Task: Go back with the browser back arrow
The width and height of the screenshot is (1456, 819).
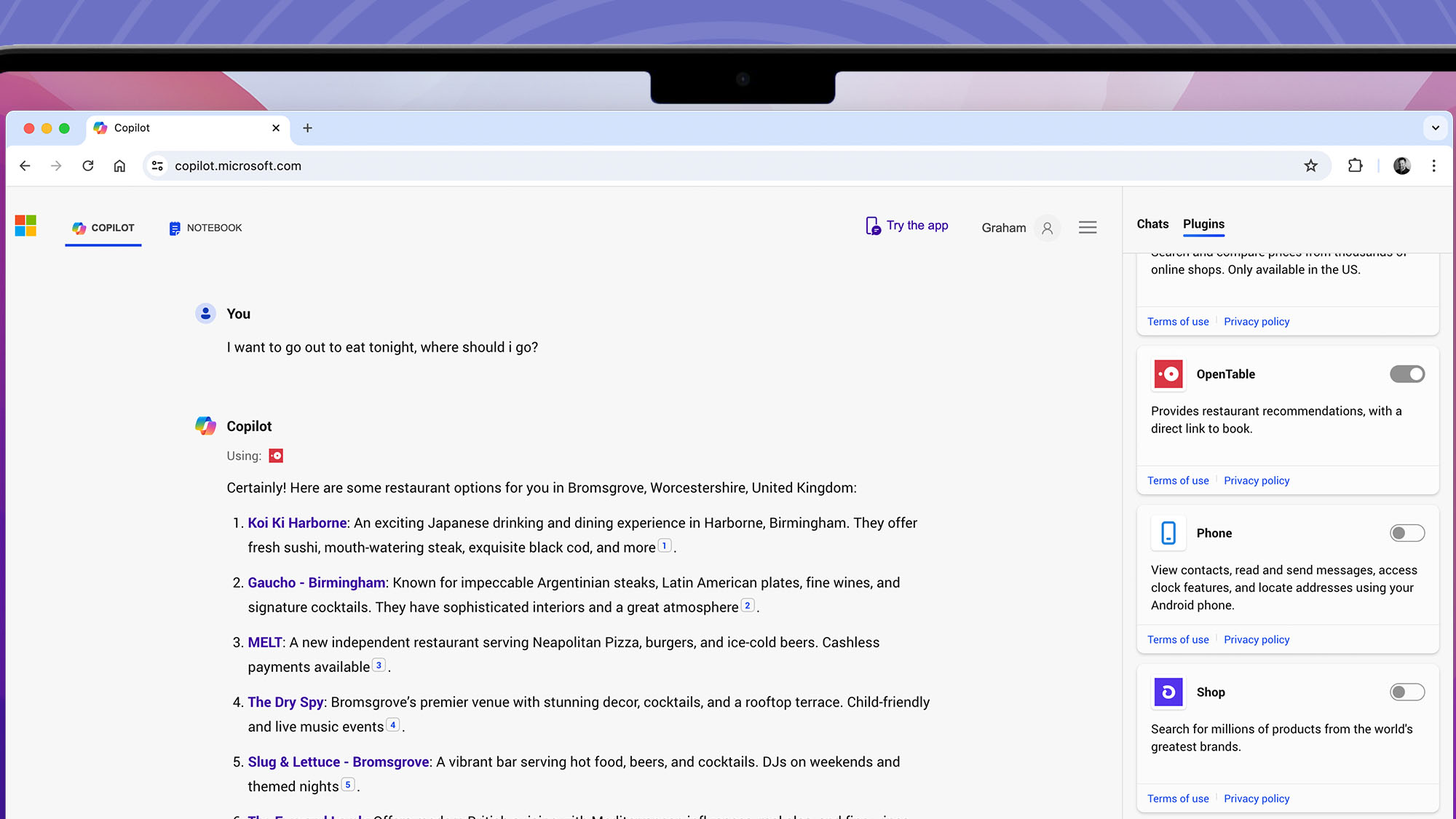Action: (x=25, y=166)
